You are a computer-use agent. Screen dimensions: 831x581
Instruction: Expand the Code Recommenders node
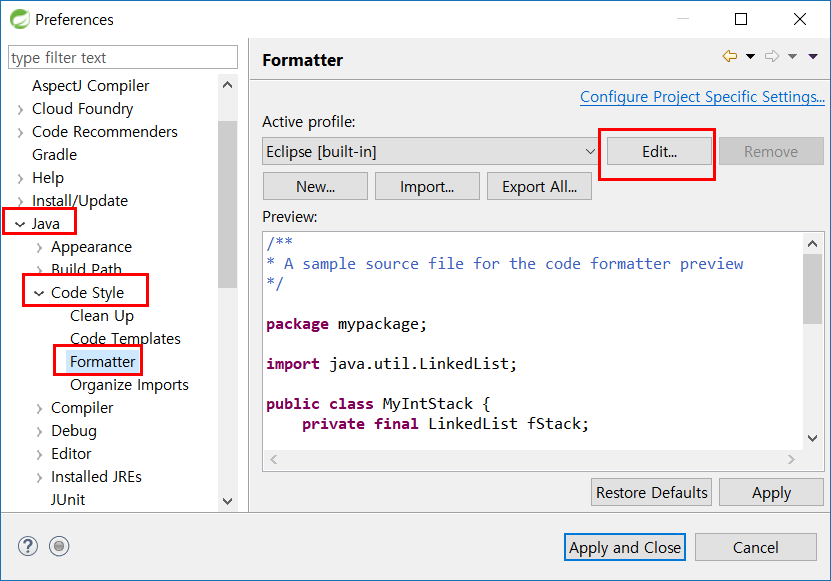coord(20,132)
